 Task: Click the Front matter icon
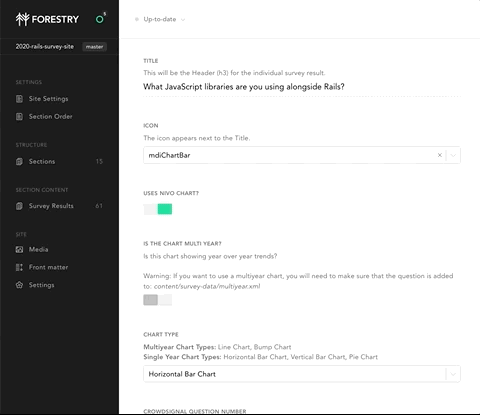pyautogui.click(x=19, y=267)
